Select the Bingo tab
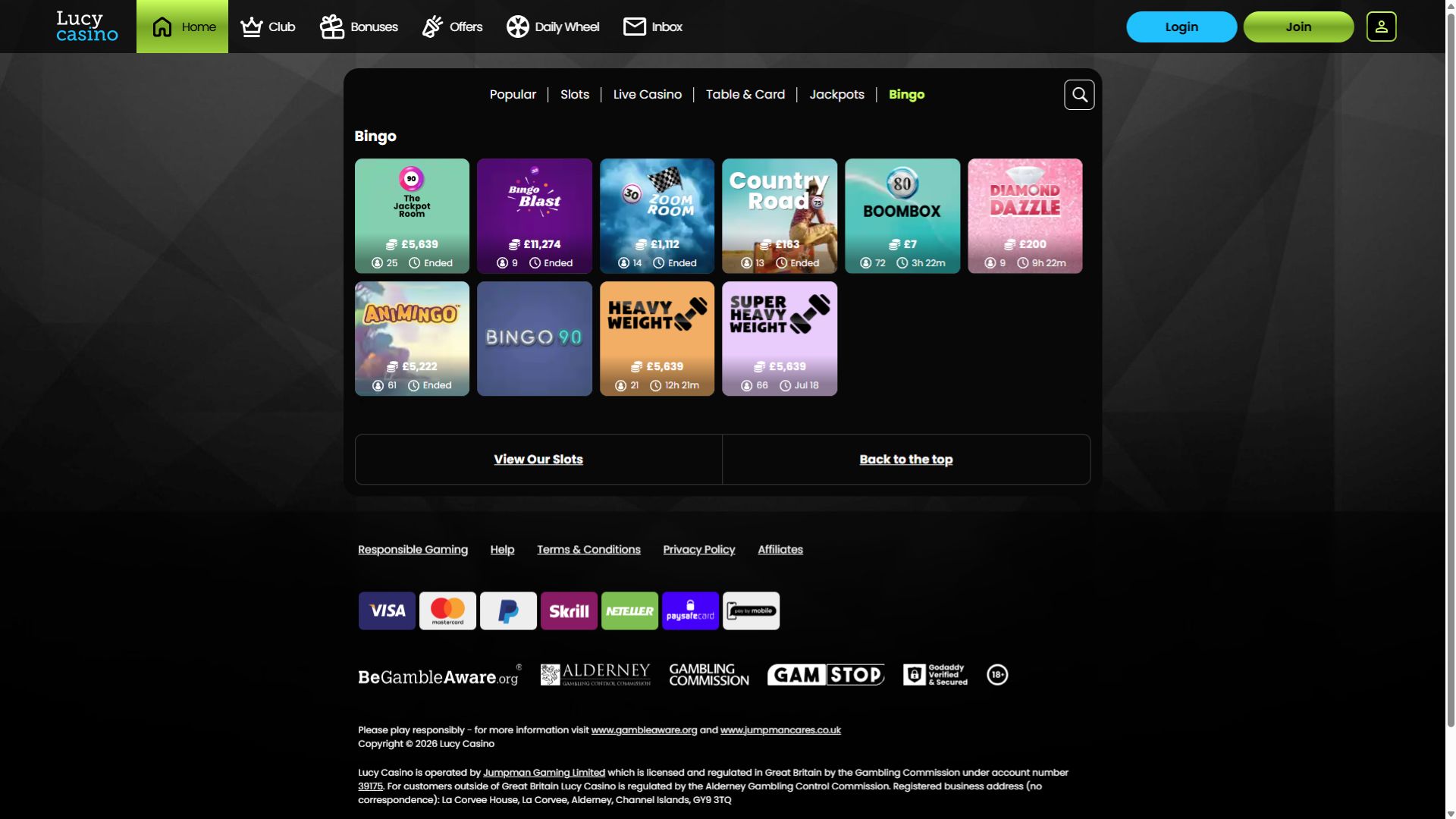Viewport: 1456px width, 819px height. [x=906, y=95]
